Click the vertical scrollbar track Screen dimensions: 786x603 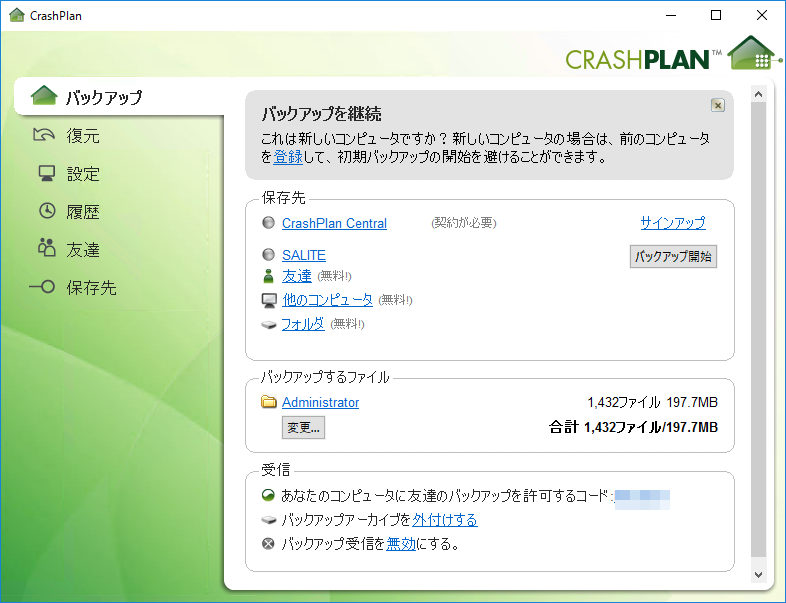(758, 329)
